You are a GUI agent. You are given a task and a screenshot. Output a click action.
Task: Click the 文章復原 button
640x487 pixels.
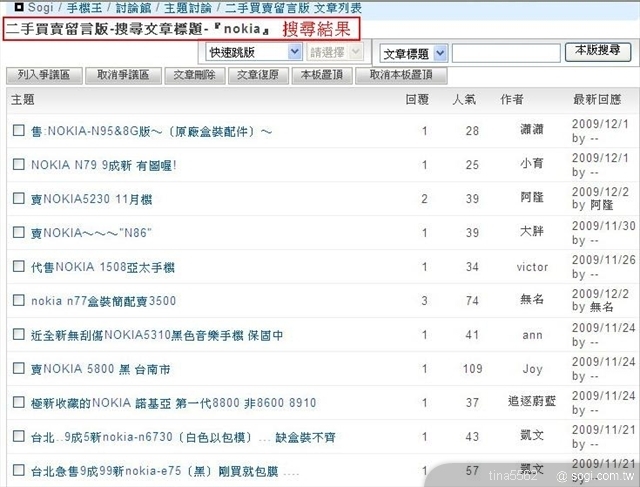pyautogui.click(x=257, y=75)
